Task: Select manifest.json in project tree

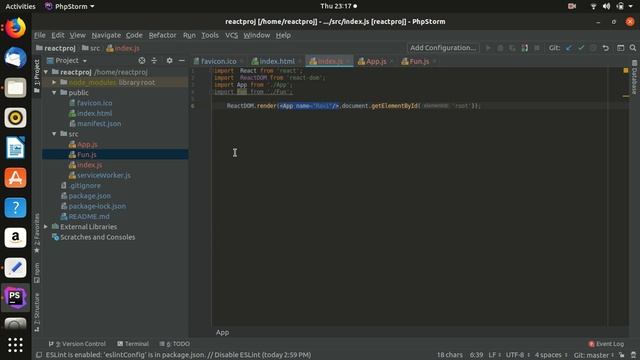Action: point(99,124)
